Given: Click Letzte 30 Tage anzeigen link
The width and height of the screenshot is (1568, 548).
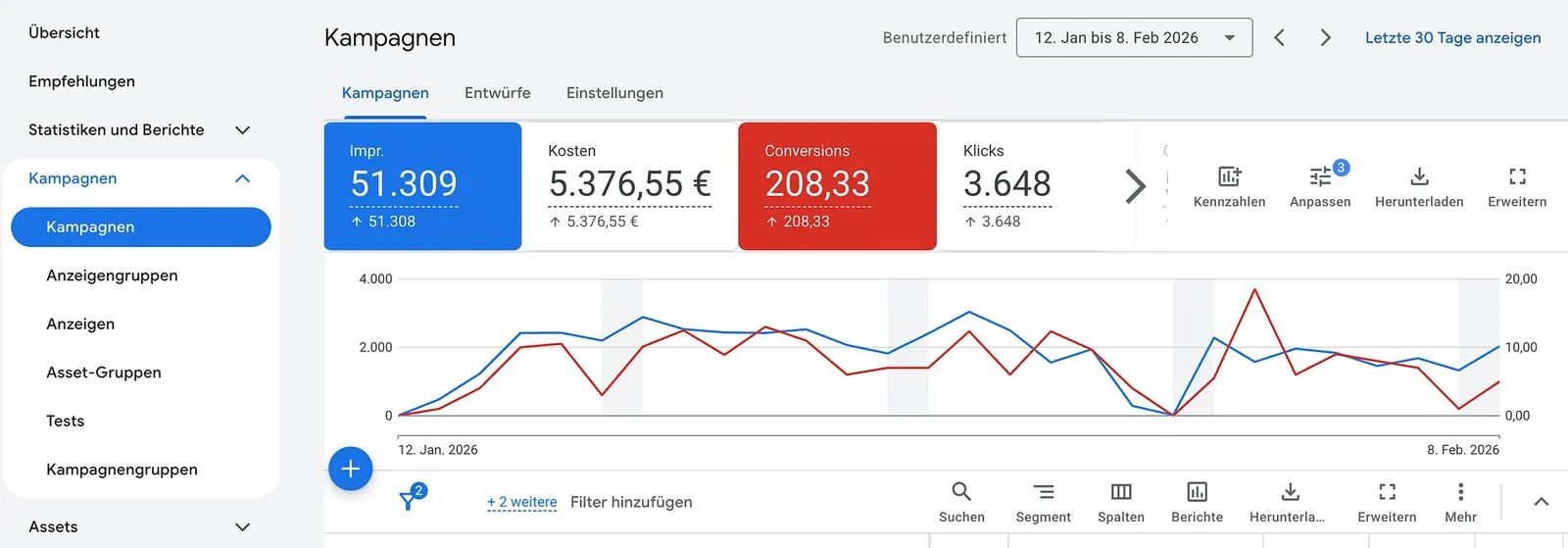Looking at the screenshot, I should click(x=1452, y=37).
